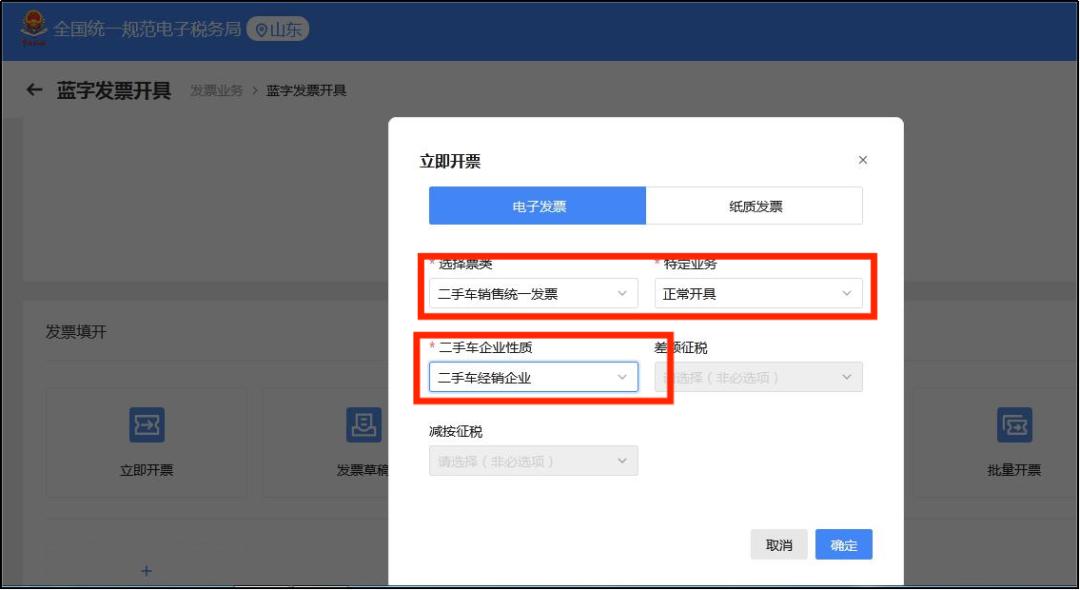This screenshot has height=590, width=1080.
Task: Close the 立即开票 dialog with X
Action: pyautogui.click(x=862, y=160)
